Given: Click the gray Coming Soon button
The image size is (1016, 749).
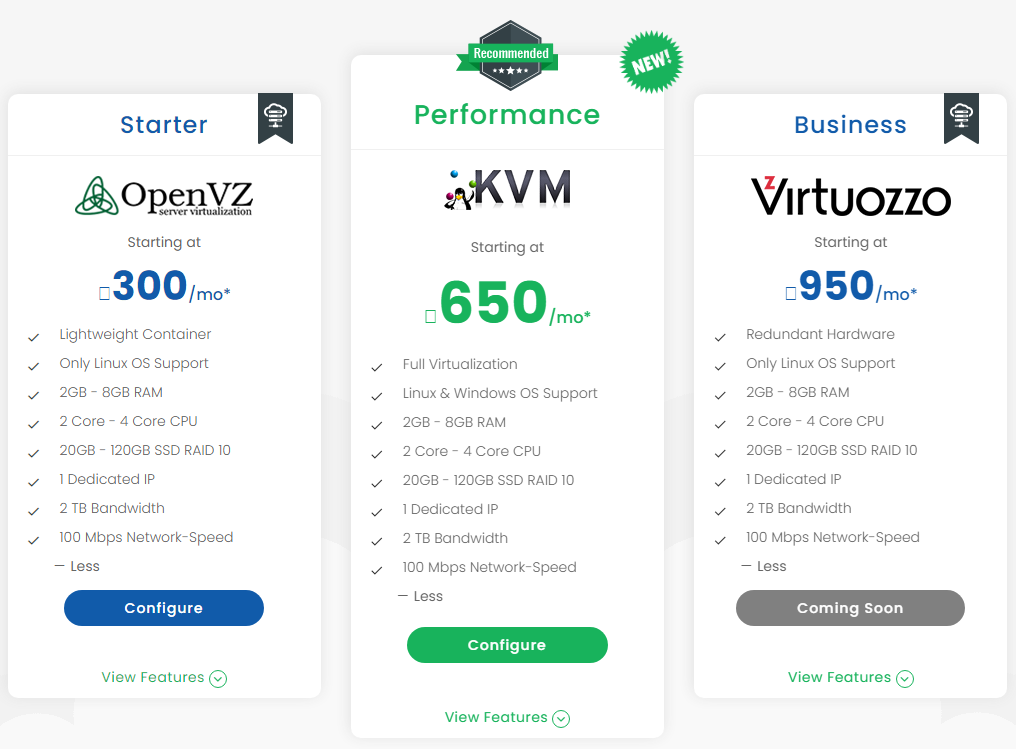Looking at the screenshot, I should tap(850, 608).
